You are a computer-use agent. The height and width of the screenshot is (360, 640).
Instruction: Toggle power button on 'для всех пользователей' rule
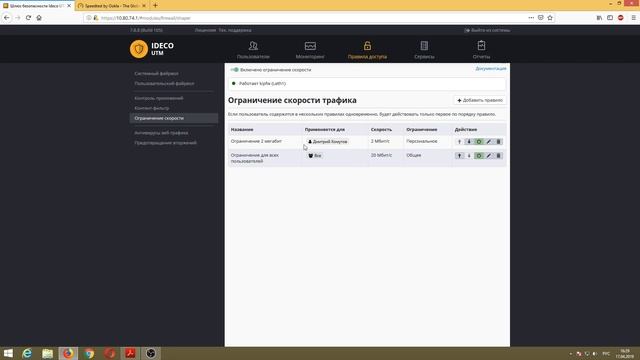[479, 156]
